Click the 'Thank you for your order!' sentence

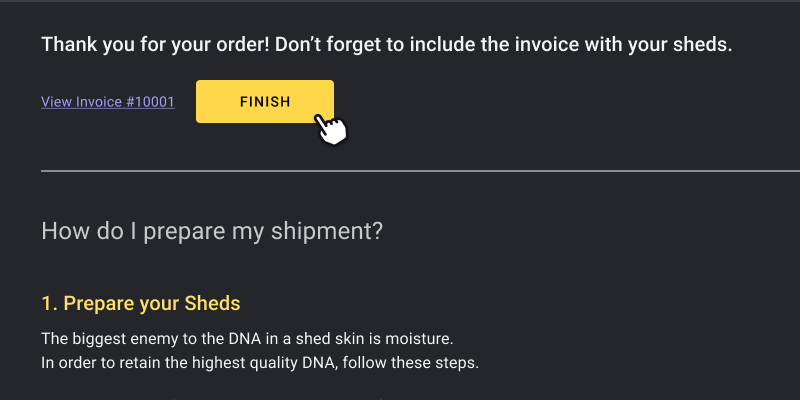tap(156, 45)
